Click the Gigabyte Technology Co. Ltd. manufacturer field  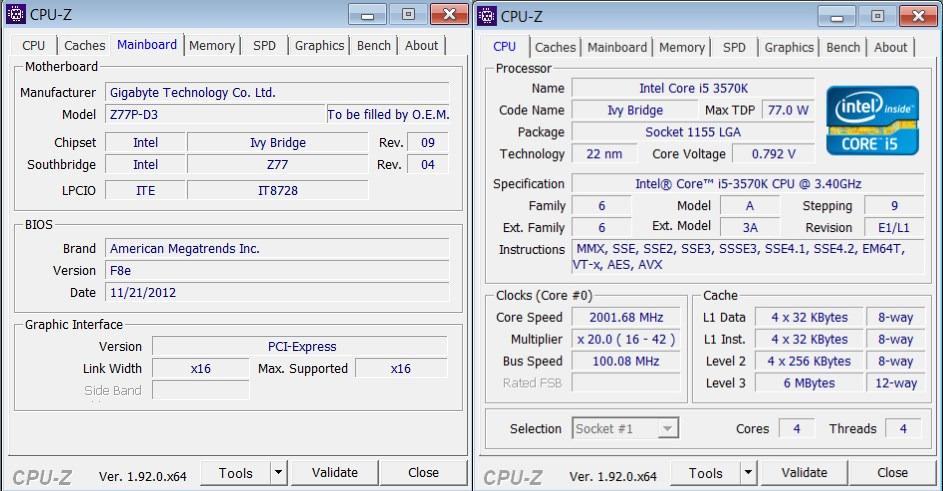pos(277,93)
